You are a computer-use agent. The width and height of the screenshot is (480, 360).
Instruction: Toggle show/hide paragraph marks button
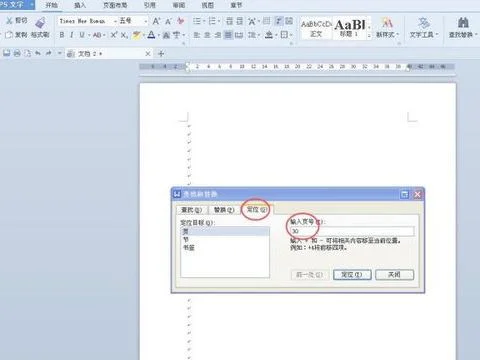[x=278, y=21]
